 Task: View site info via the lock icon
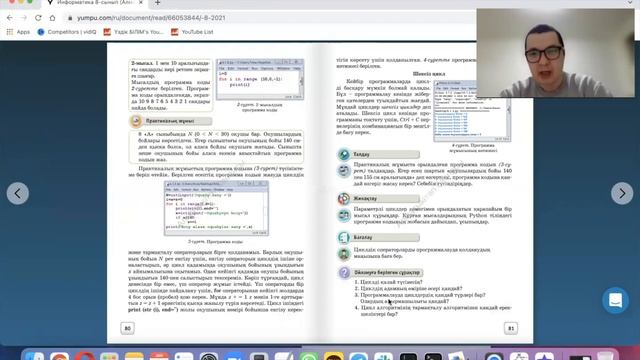tap(70, 18)
